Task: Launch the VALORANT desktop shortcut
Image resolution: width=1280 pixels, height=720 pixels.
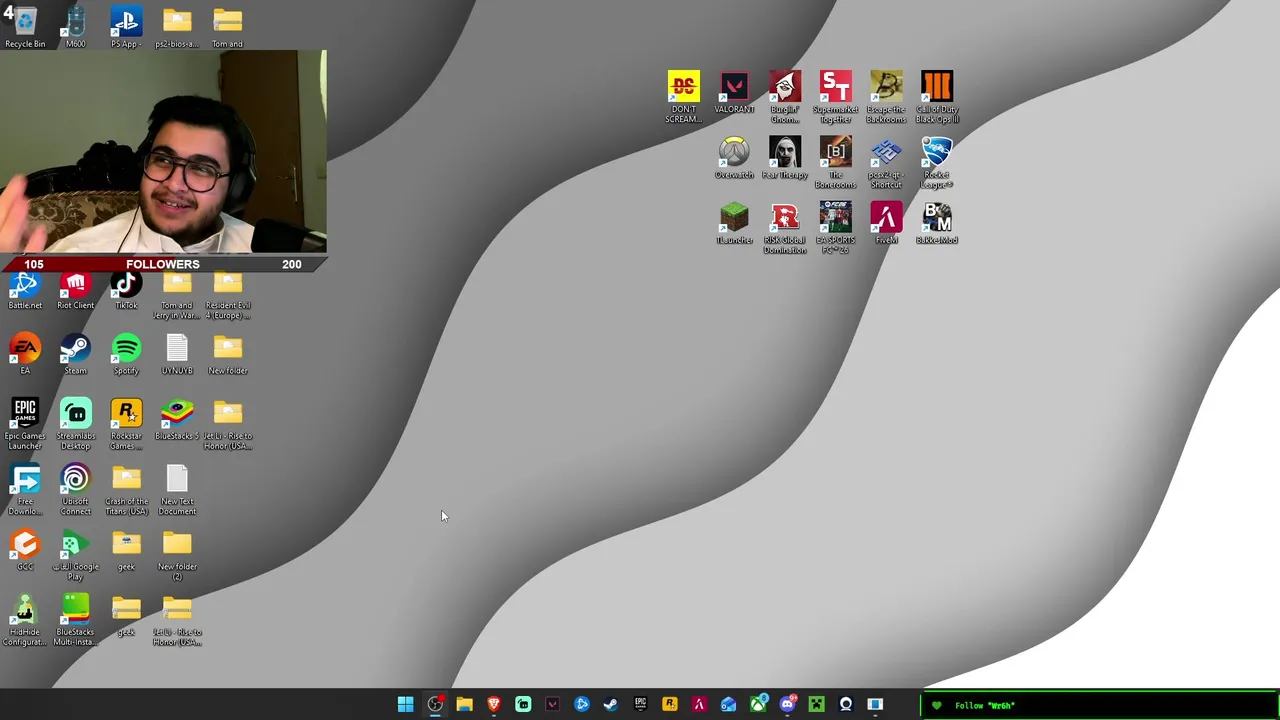Action: point(734,93)
